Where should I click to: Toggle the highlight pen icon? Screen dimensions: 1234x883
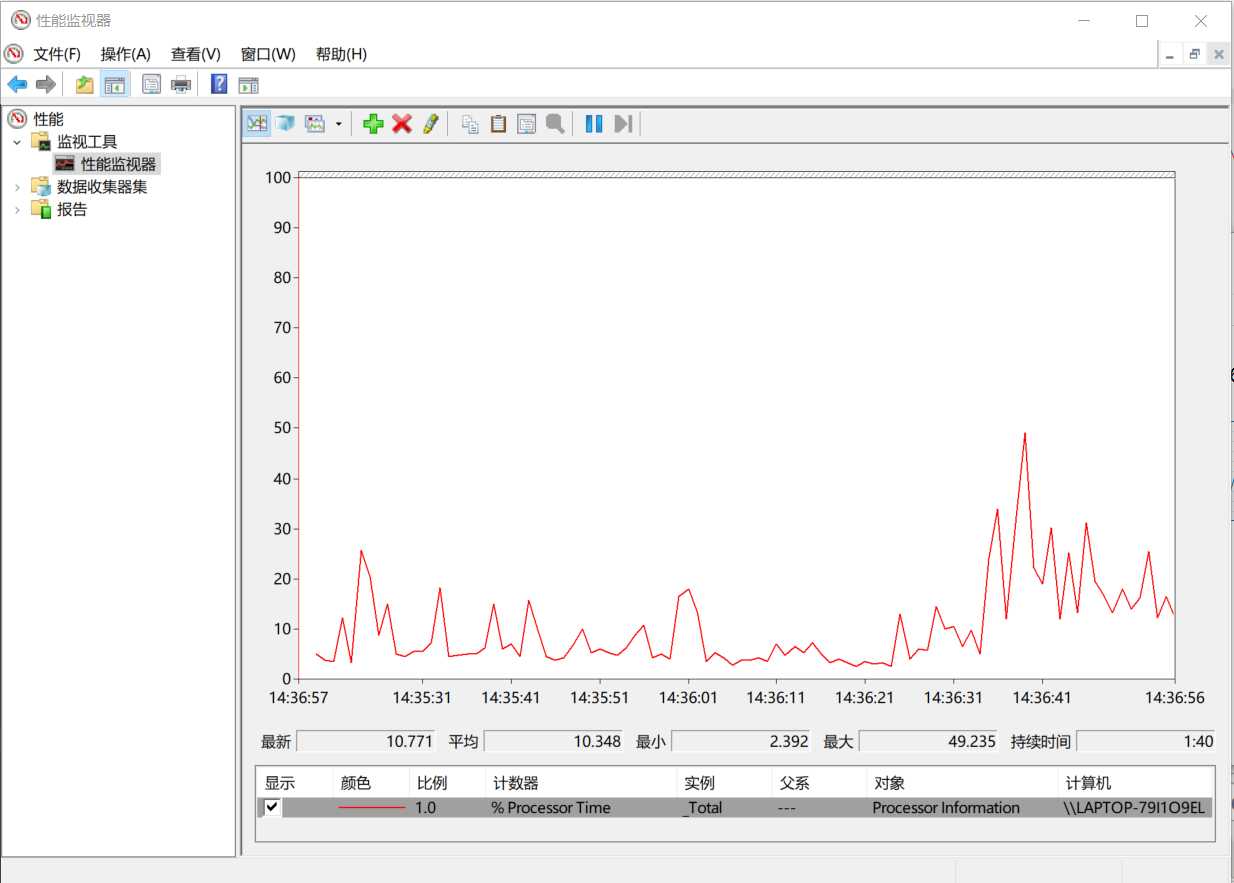pos(431,124)
